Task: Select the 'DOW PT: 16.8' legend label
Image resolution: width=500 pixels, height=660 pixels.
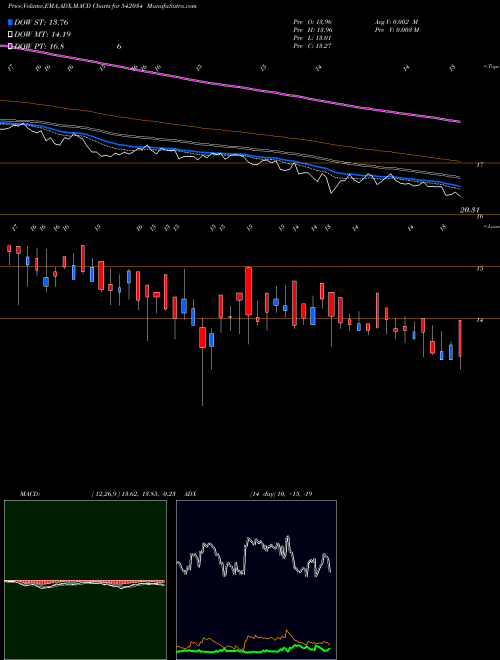Action: [39, 46]
